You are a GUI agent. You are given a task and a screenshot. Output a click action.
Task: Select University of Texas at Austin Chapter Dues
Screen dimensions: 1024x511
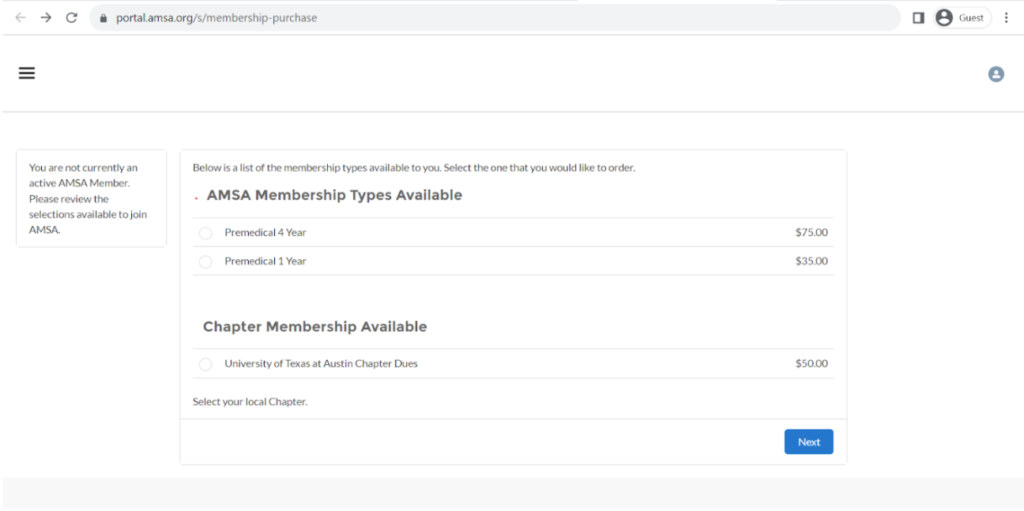(x=205, y=364)
